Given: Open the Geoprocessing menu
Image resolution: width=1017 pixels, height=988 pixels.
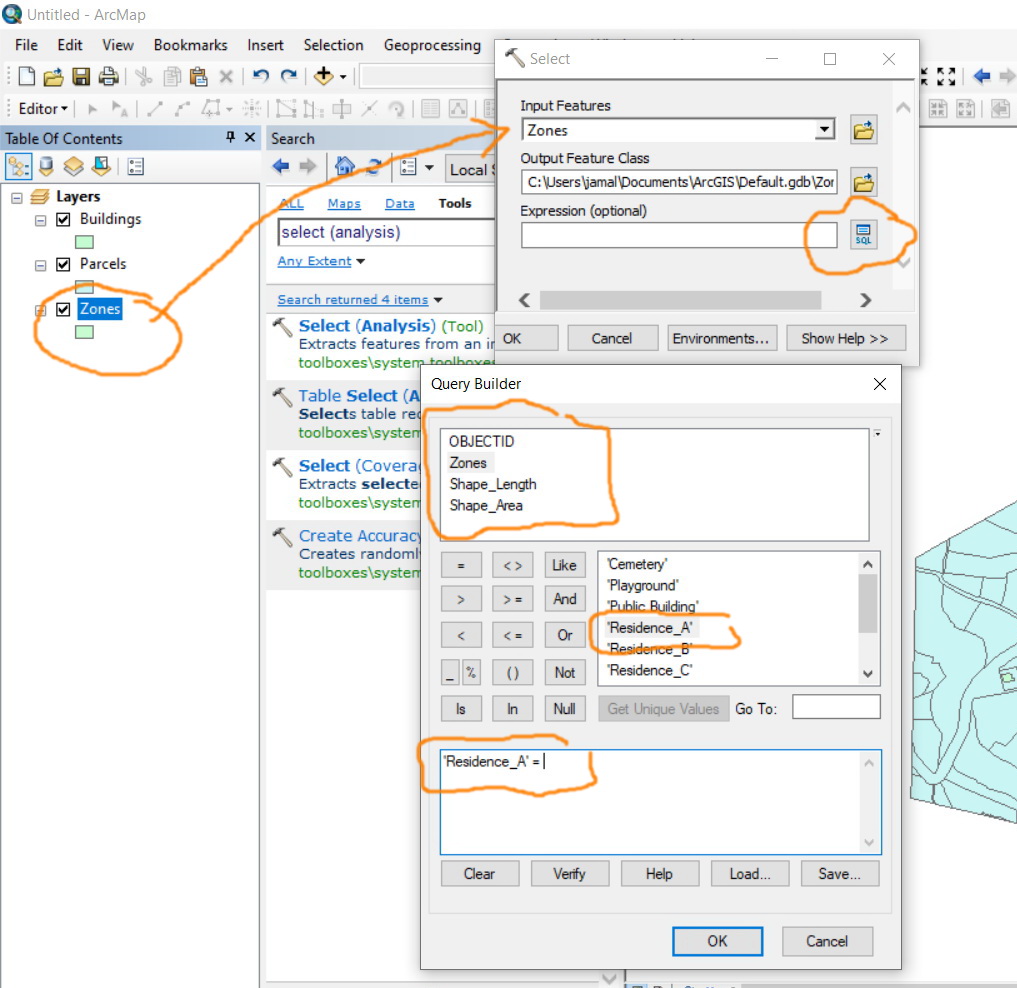Looking at the screenshot, I should point(432,45).
